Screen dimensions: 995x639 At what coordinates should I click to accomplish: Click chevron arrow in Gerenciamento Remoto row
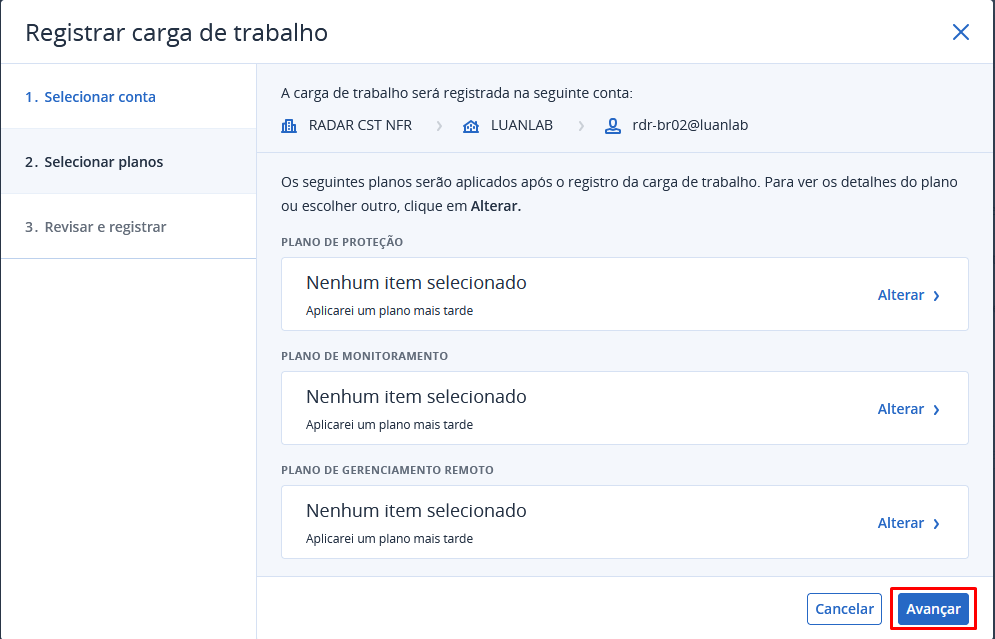[937, 524]
